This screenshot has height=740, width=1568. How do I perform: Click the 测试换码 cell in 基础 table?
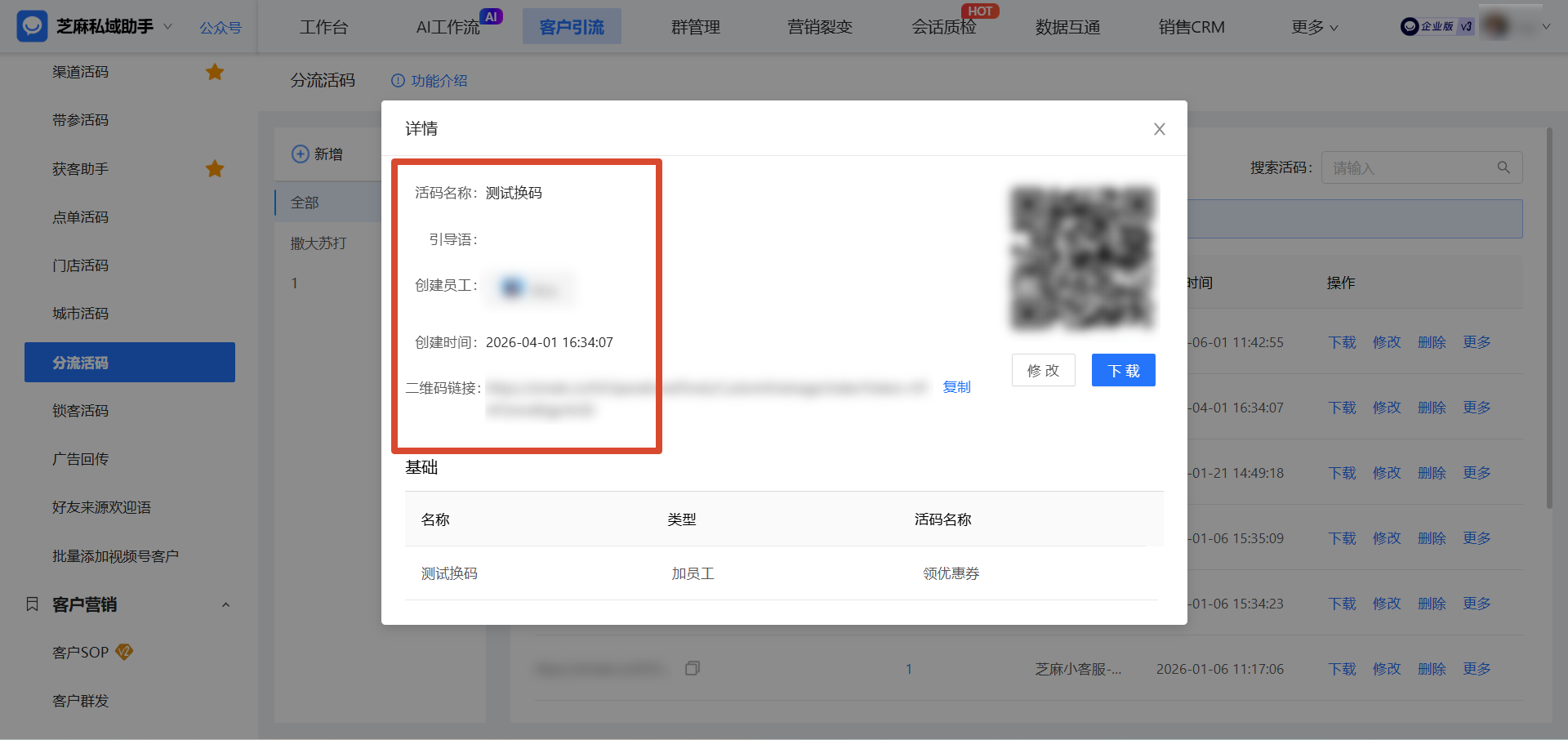click(449, 573)
